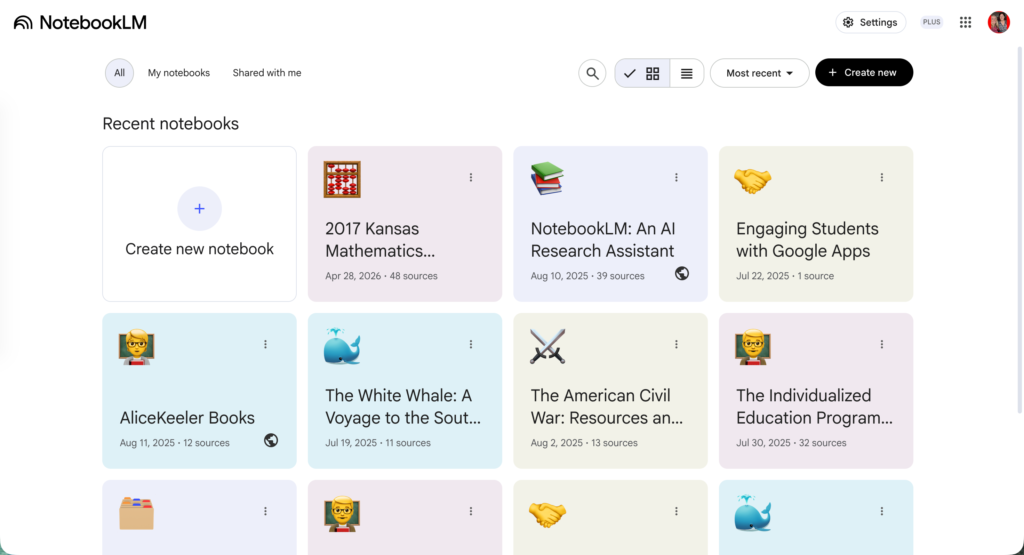Click the plus circle in Create new notebook card

pyautogui.click(x=199, y=208)
